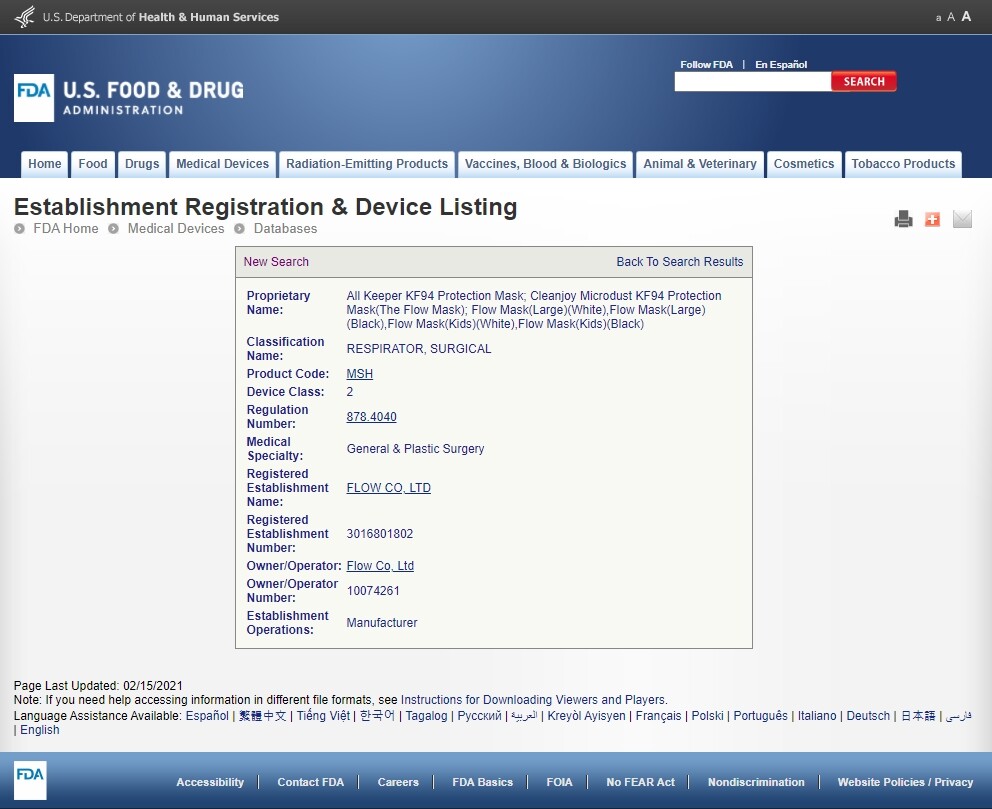This screenshot has height=809, width=992.
Task: Open the Radiation-Emitting Products tab
Action: tap(367, 164)
